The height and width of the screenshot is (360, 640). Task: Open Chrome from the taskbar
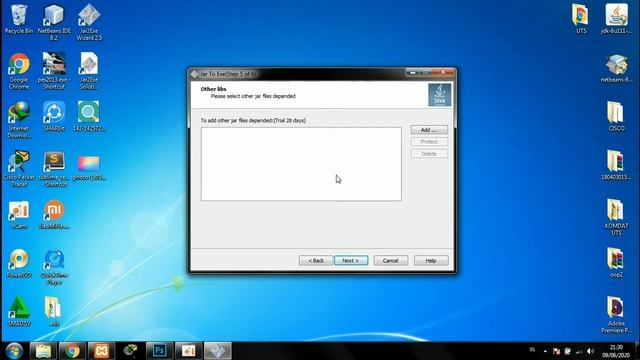point(72,351)
